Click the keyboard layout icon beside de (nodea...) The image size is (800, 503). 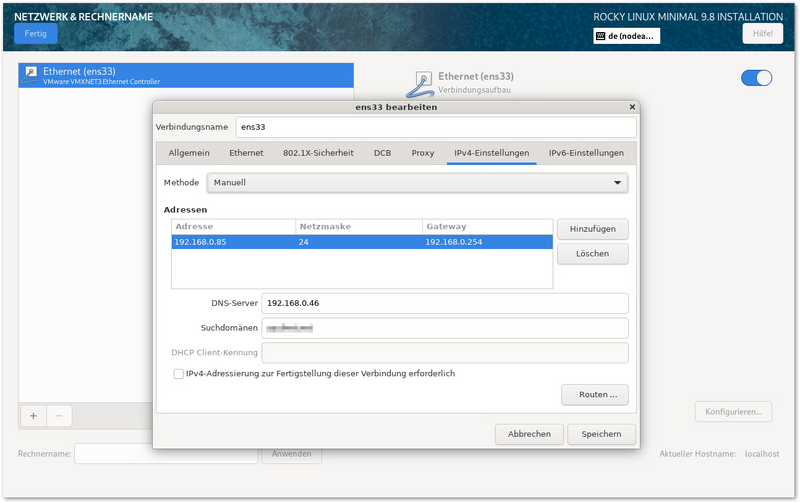(601, 36)
